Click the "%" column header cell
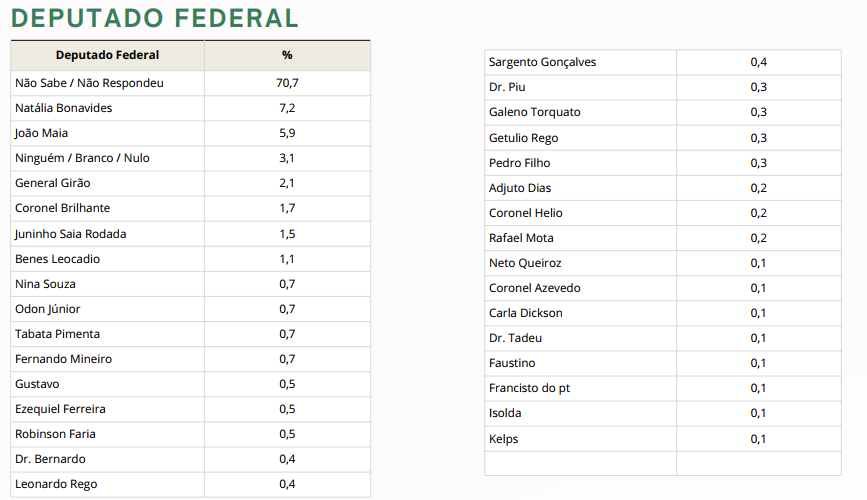Image resolution: width=867 pixels, height=500 pixels. [287, 55]
